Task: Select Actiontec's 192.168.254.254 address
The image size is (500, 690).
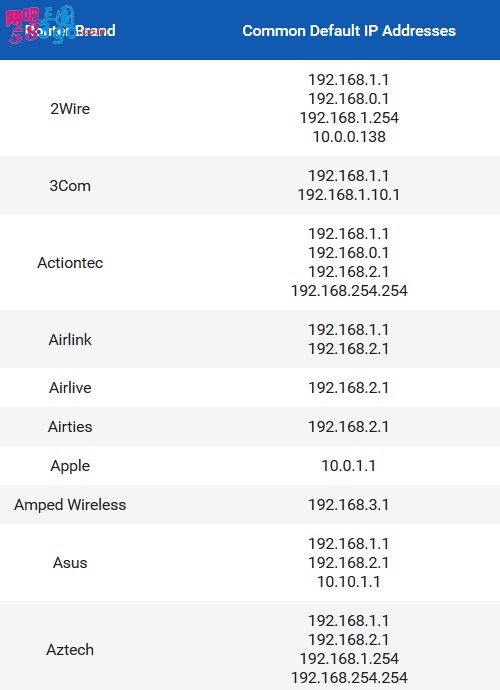Action: click(x=349, y=290)
